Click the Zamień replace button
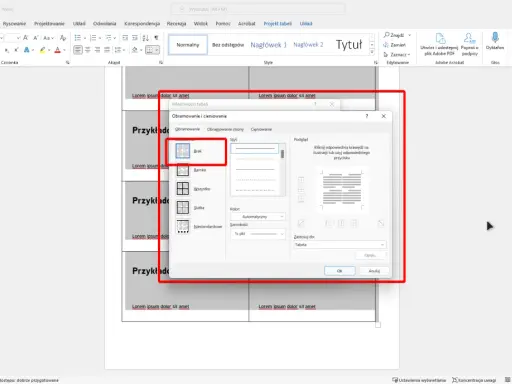 pos(394,45)
